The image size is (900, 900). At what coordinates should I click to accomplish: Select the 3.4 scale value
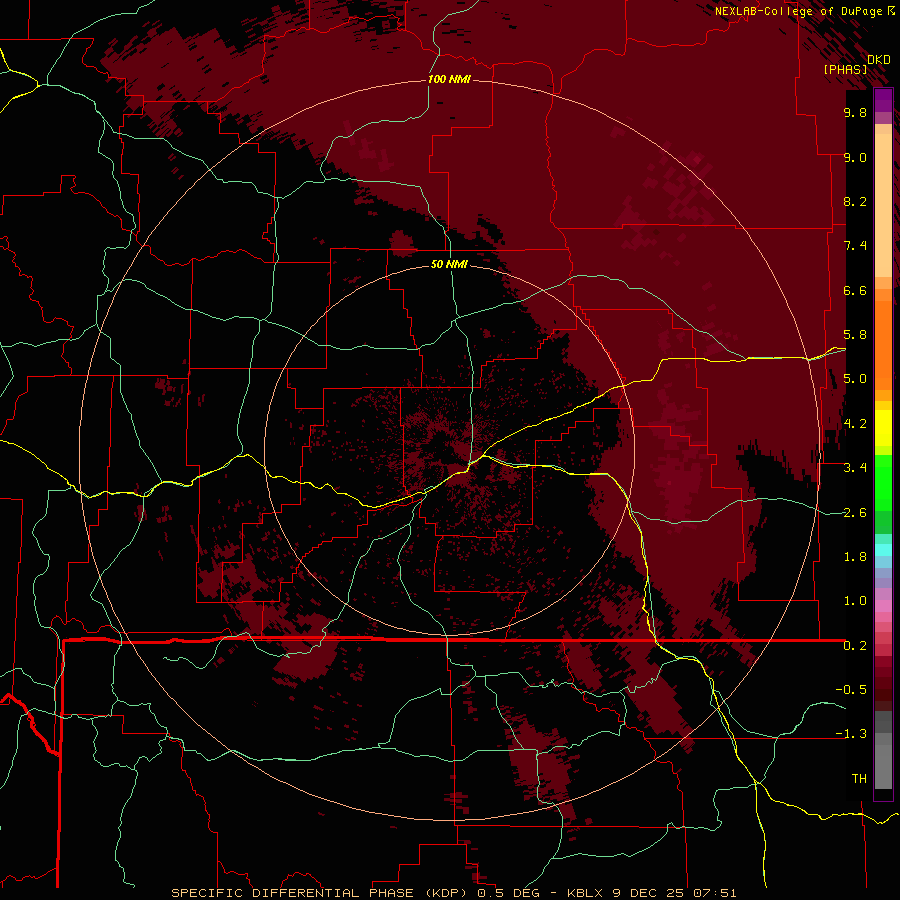(855, 468)
